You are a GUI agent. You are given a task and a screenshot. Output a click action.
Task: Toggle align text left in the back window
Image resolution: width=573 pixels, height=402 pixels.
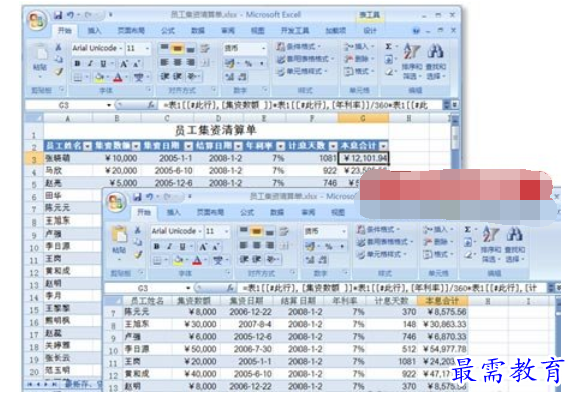[x=164, y=62]
